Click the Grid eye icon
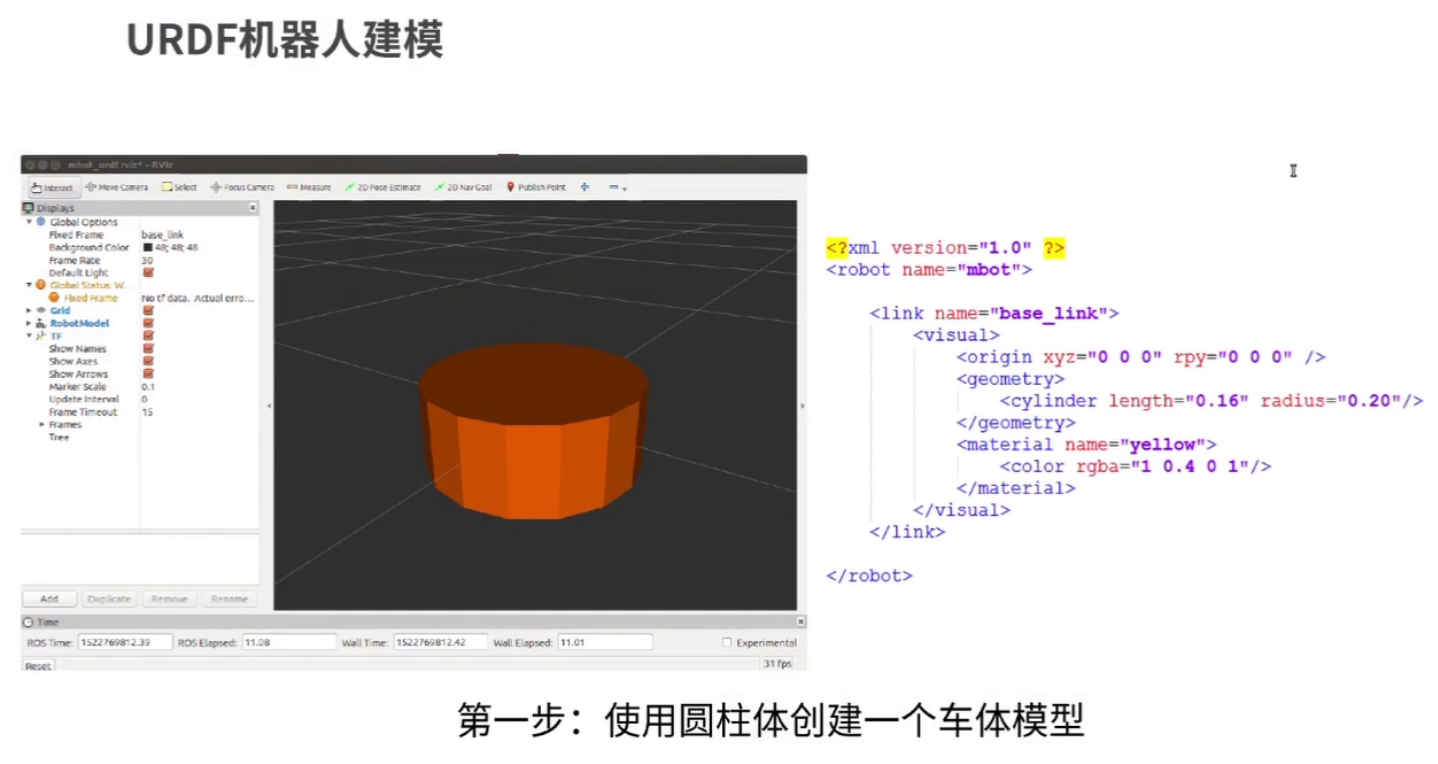Viewport: 1438px width, 764px height. tap(41, 310)
